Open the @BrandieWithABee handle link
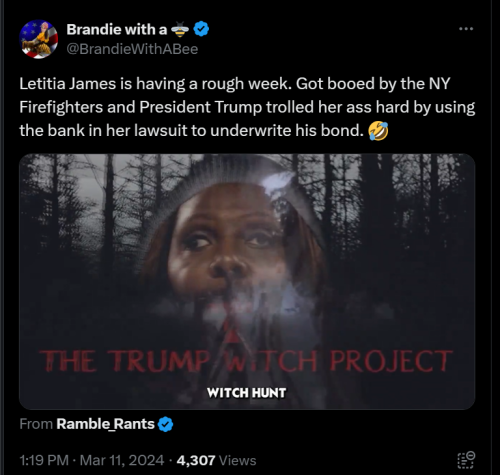 132,49
